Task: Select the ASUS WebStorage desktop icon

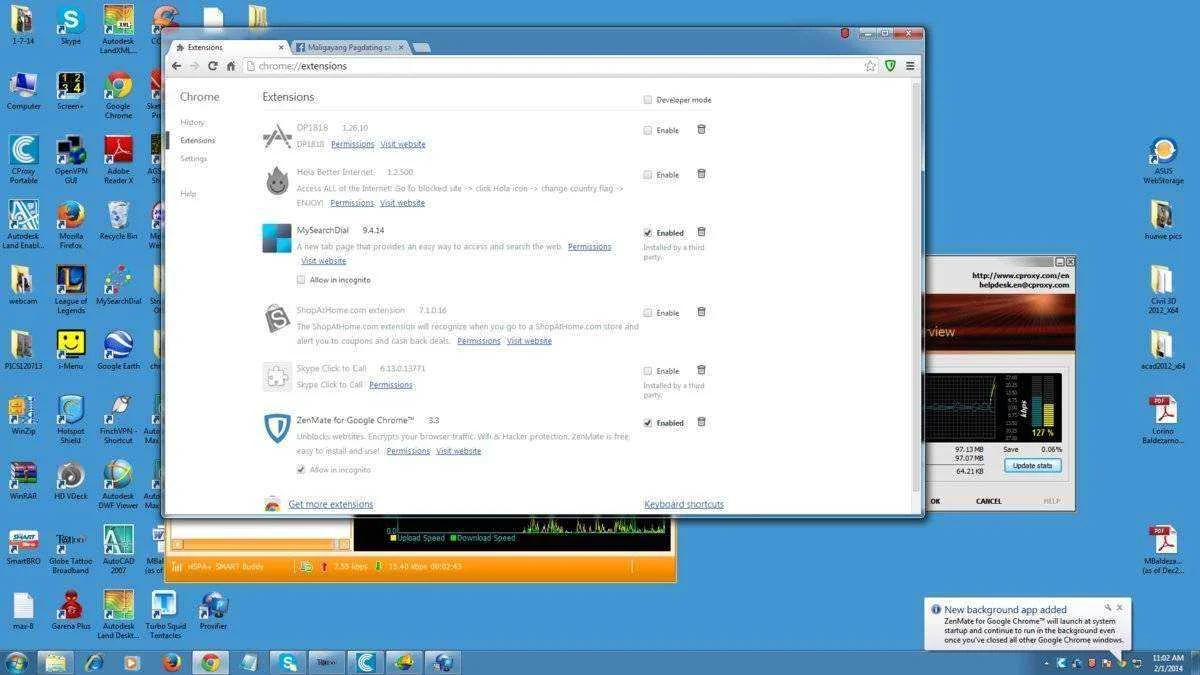Action: tap(1163, 161)
